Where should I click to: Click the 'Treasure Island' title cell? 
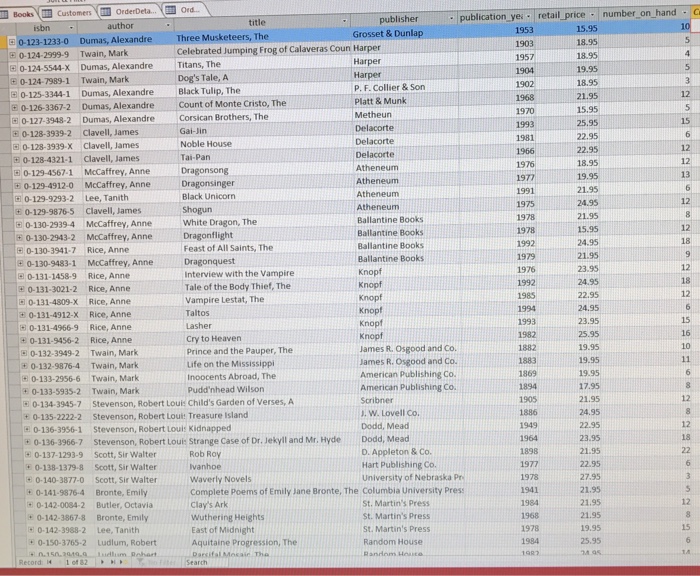pos(273,415)
